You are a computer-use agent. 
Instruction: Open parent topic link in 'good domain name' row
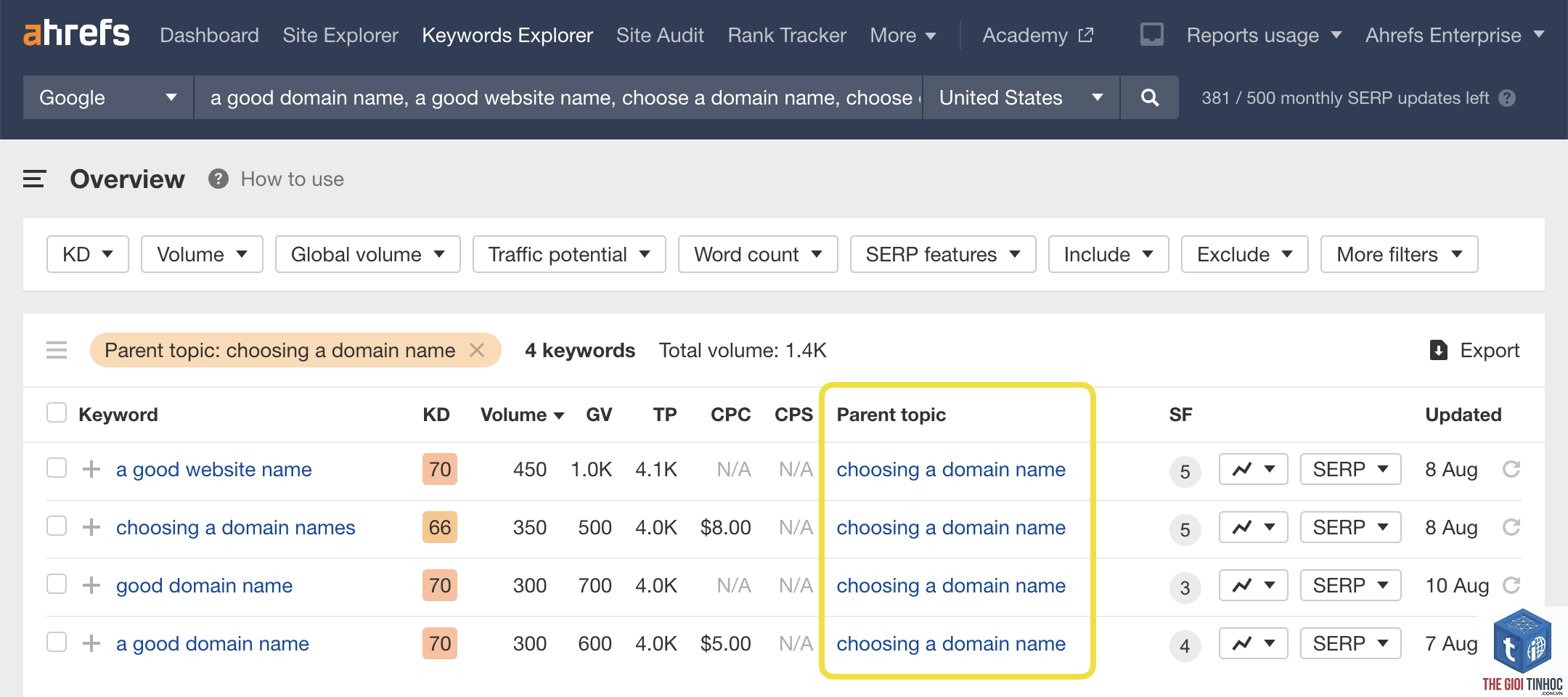pos(951,585)
